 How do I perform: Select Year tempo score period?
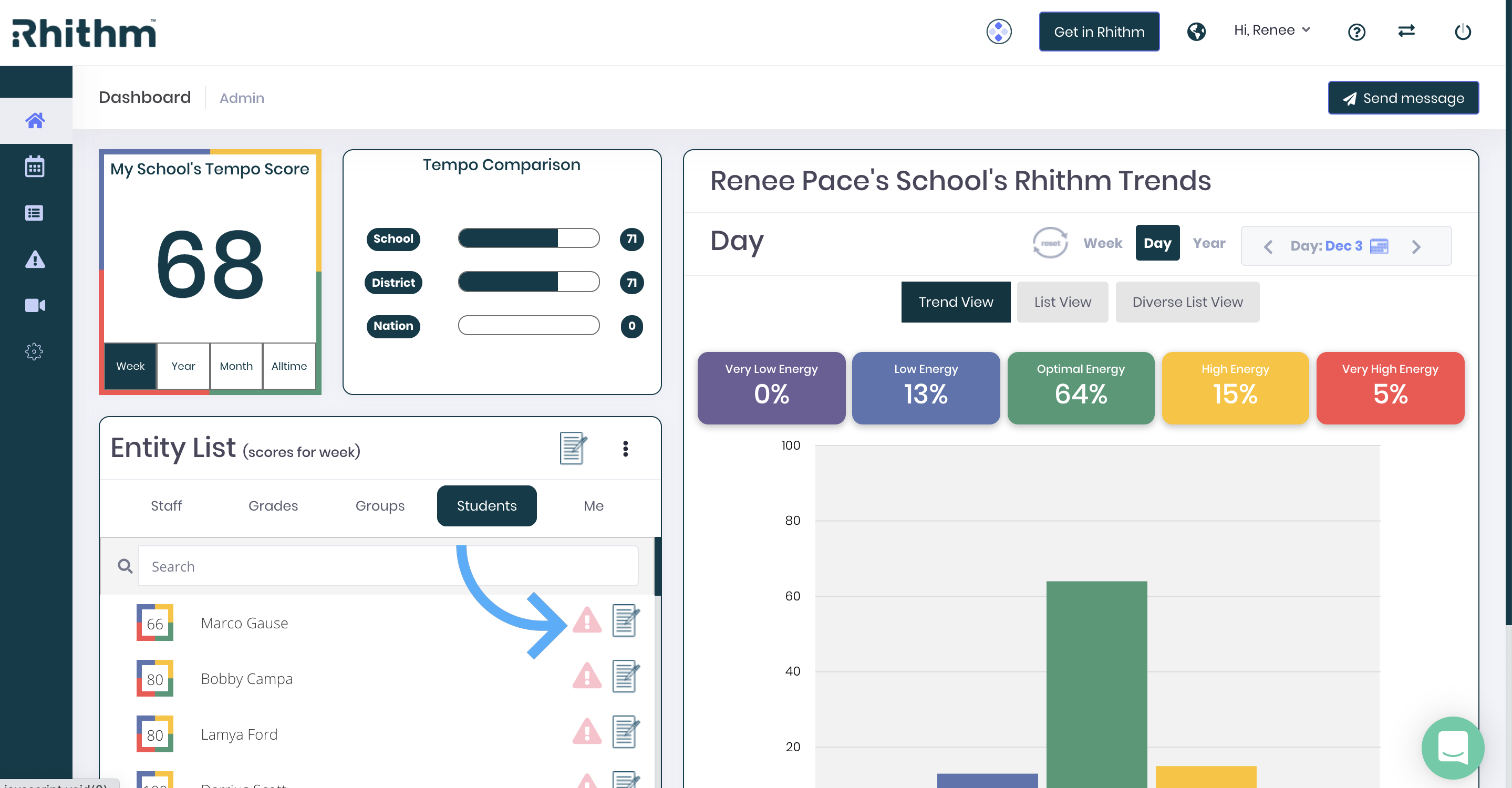click(x=183, y=366)
